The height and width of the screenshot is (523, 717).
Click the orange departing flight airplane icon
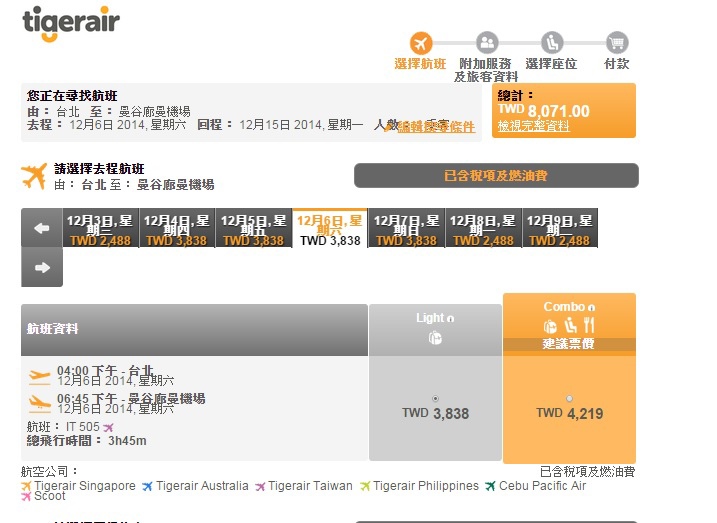pyautogui.click(x=34, y=176)
